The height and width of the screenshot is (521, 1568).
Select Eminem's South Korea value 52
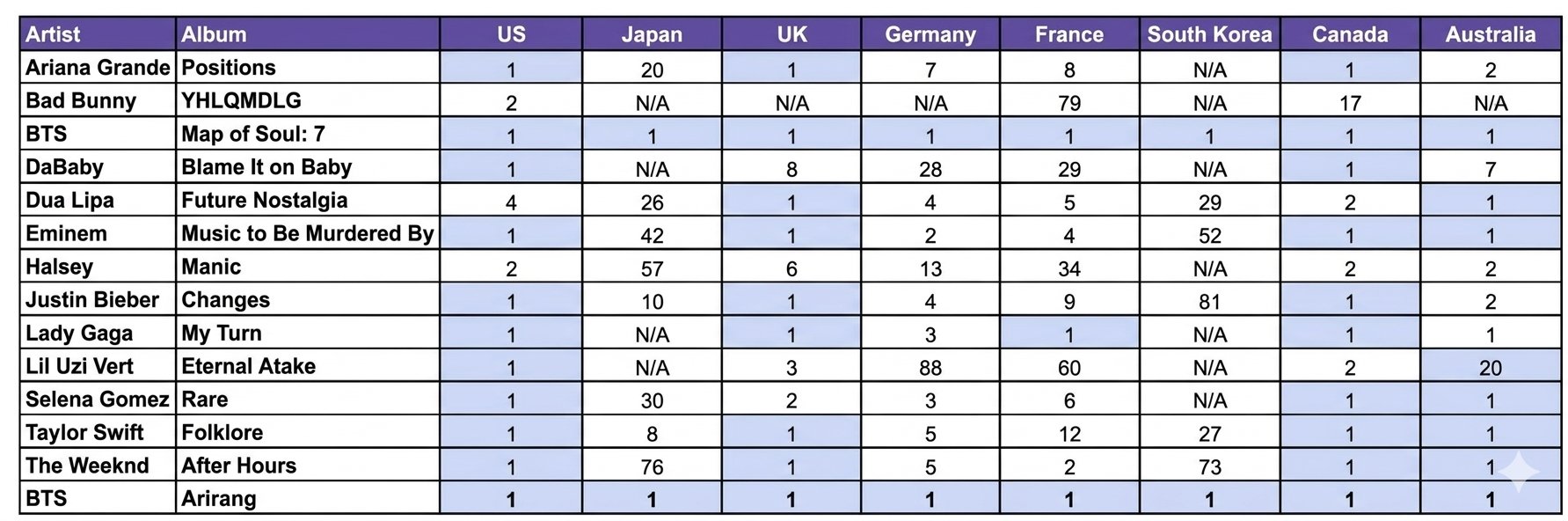pos(1209,236)
